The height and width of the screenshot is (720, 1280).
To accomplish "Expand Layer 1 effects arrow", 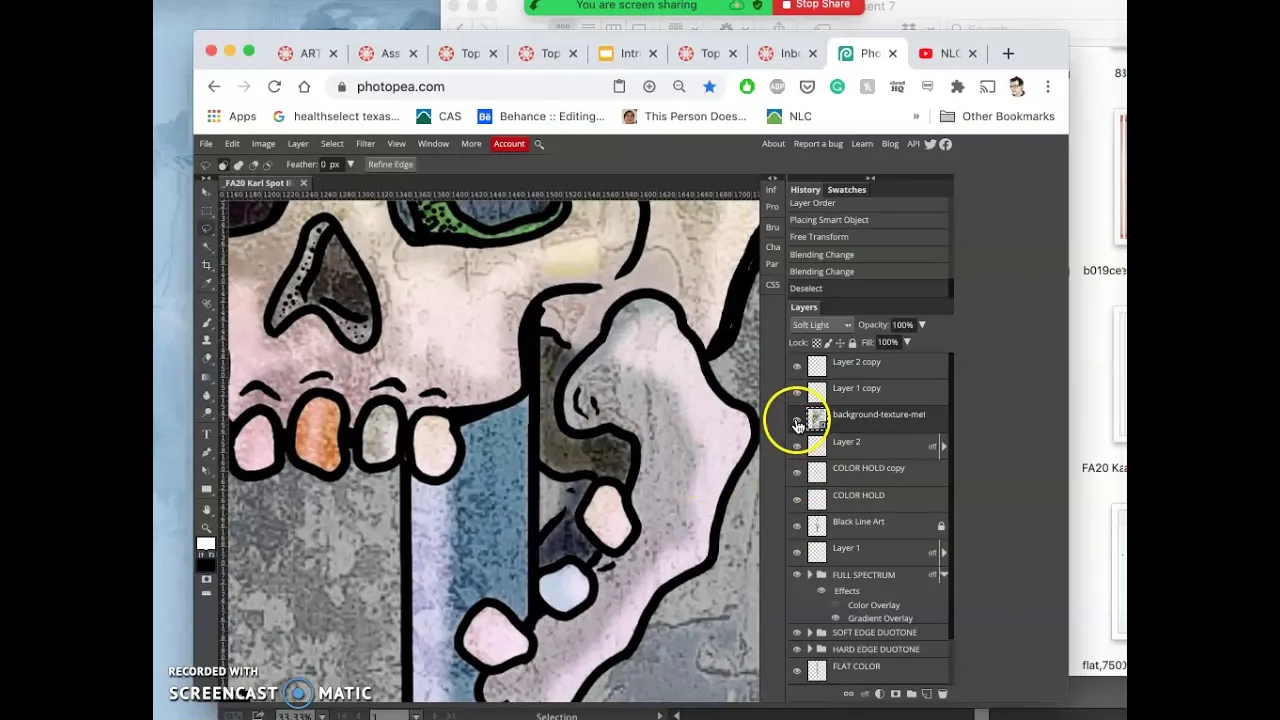I will 944,552.
